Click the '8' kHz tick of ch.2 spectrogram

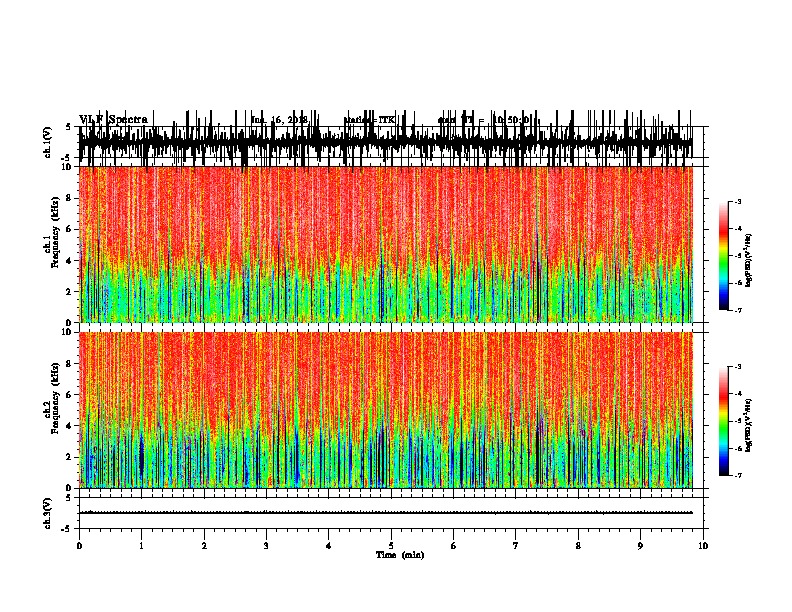click(70, 364)
